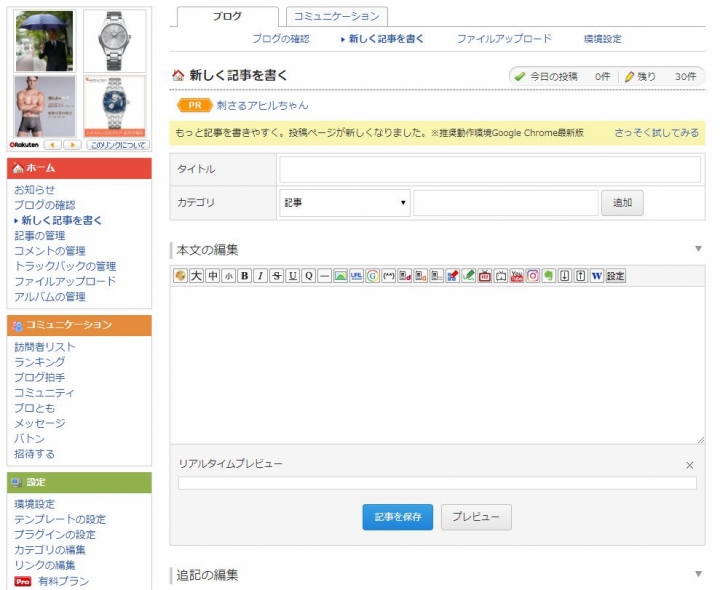The image size is (720, 590).
Task: Click the green pen icon in toolbar
Action: coord(468,276)
